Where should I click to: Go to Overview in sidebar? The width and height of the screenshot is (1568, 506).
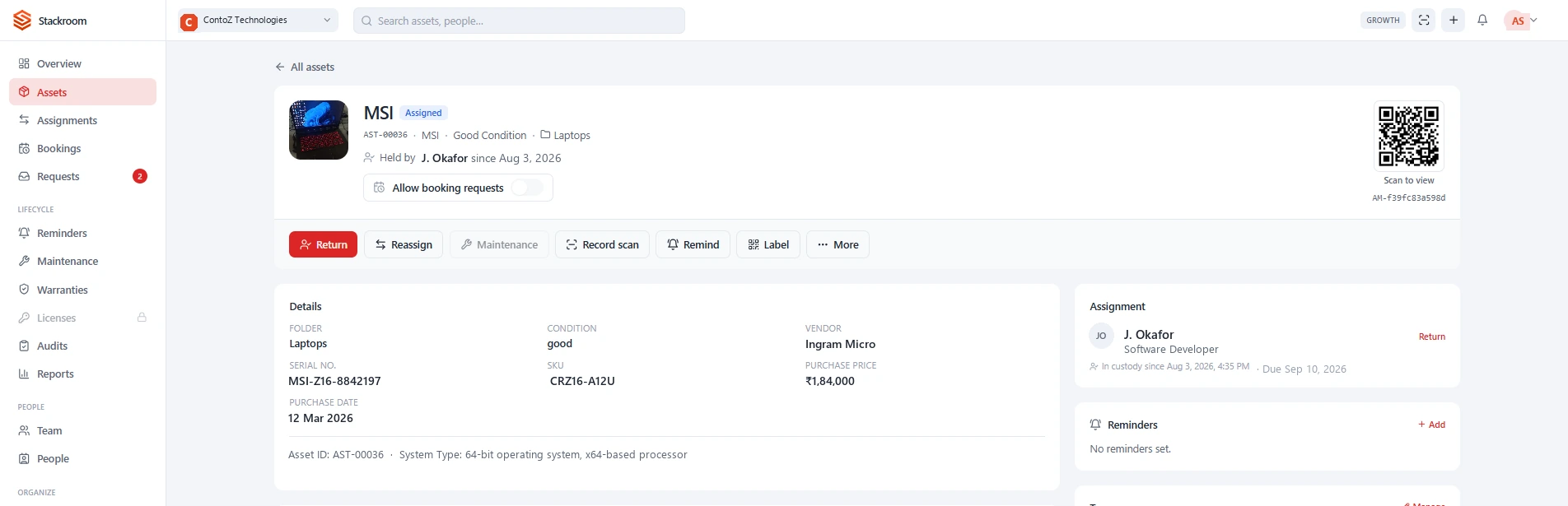pos(82,63)
